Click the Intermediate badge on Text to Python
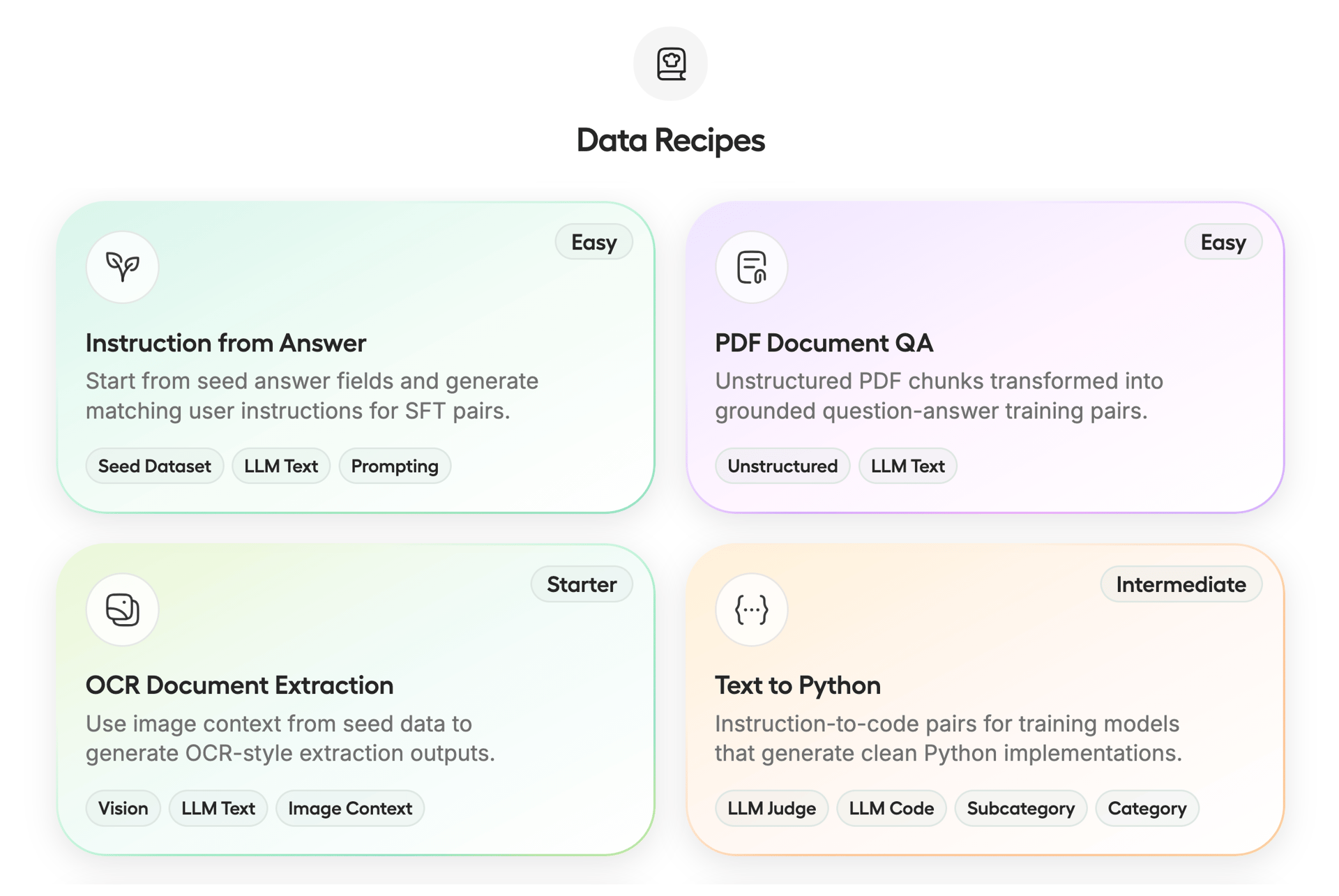Image resolution: width=1339 pixels, height=896 pixels. (1181, 584)
